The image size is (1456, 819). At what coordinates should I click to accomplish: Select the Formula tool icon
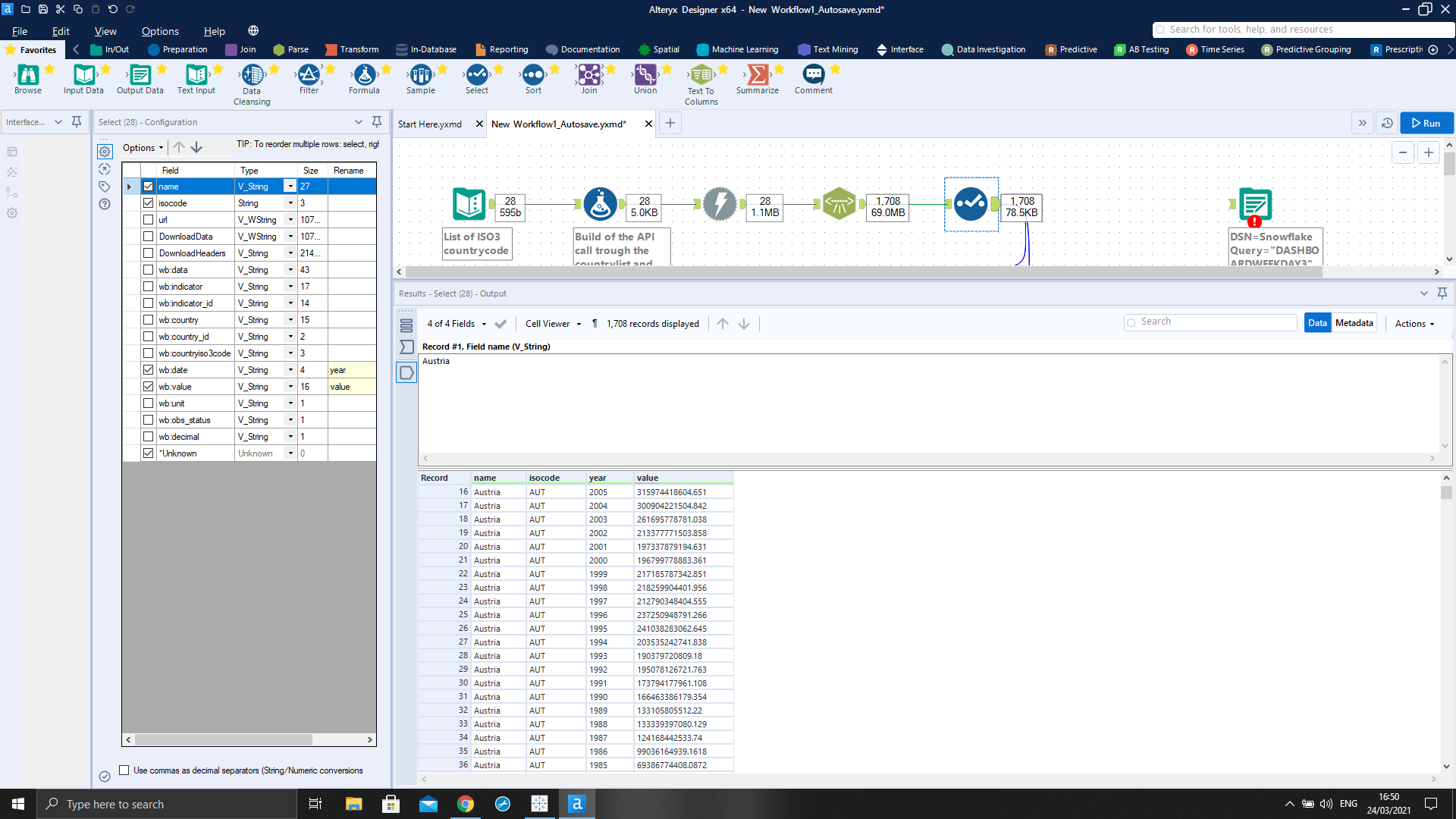[x=364, y=75]
